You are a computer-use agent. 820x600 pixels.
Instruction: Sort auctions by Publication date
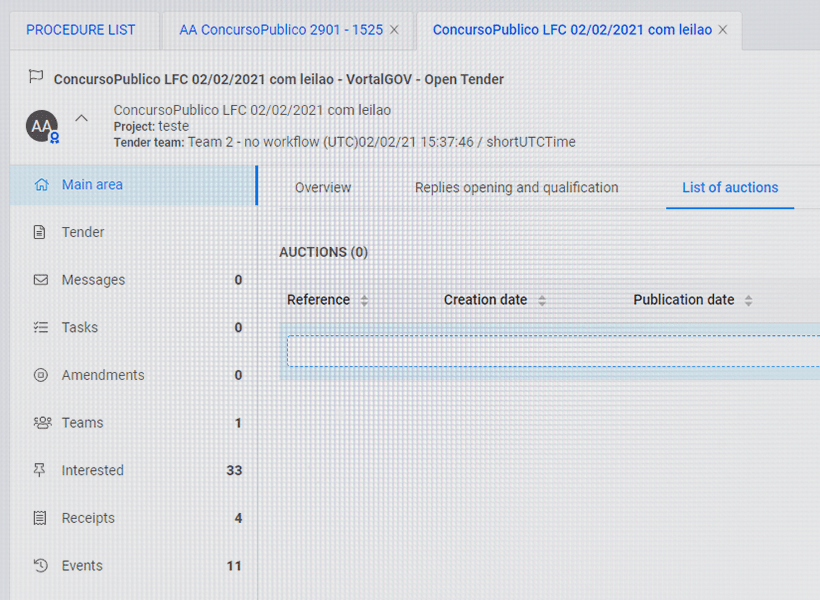pyautogui.click(x=748, y=300)
